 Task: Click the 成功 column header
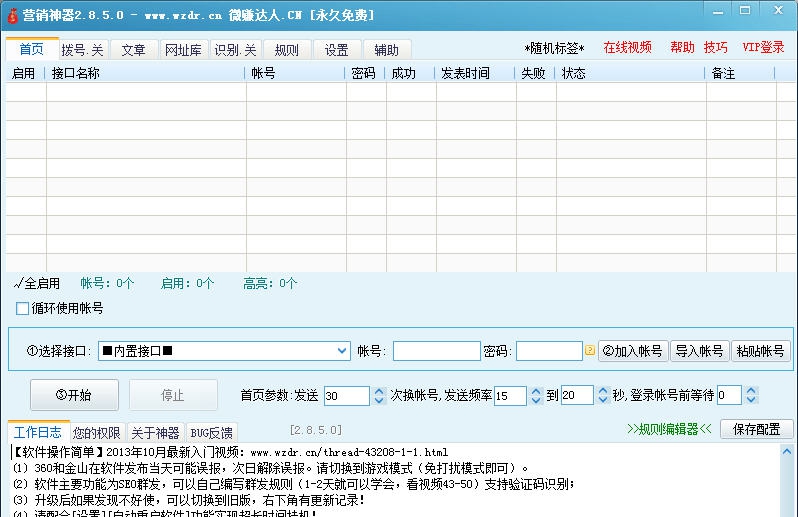tap(411, 73)
